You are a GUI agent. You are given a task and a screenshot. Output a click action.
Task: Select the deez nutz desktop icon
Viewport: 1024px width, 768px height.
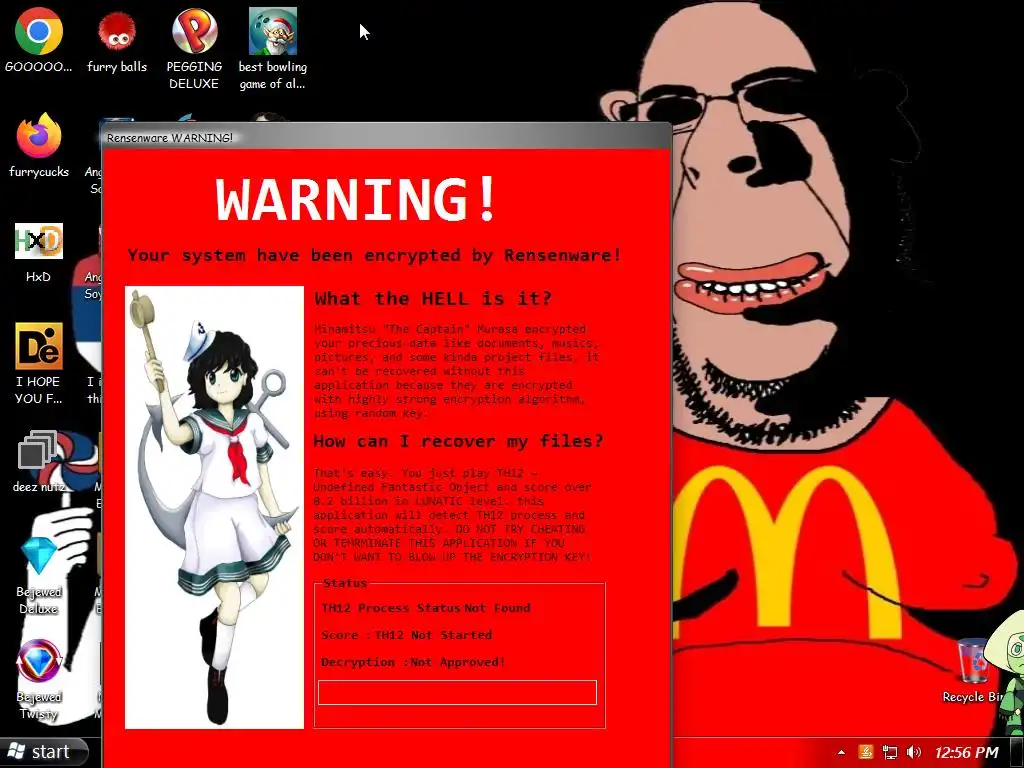(x=39, y=462)
